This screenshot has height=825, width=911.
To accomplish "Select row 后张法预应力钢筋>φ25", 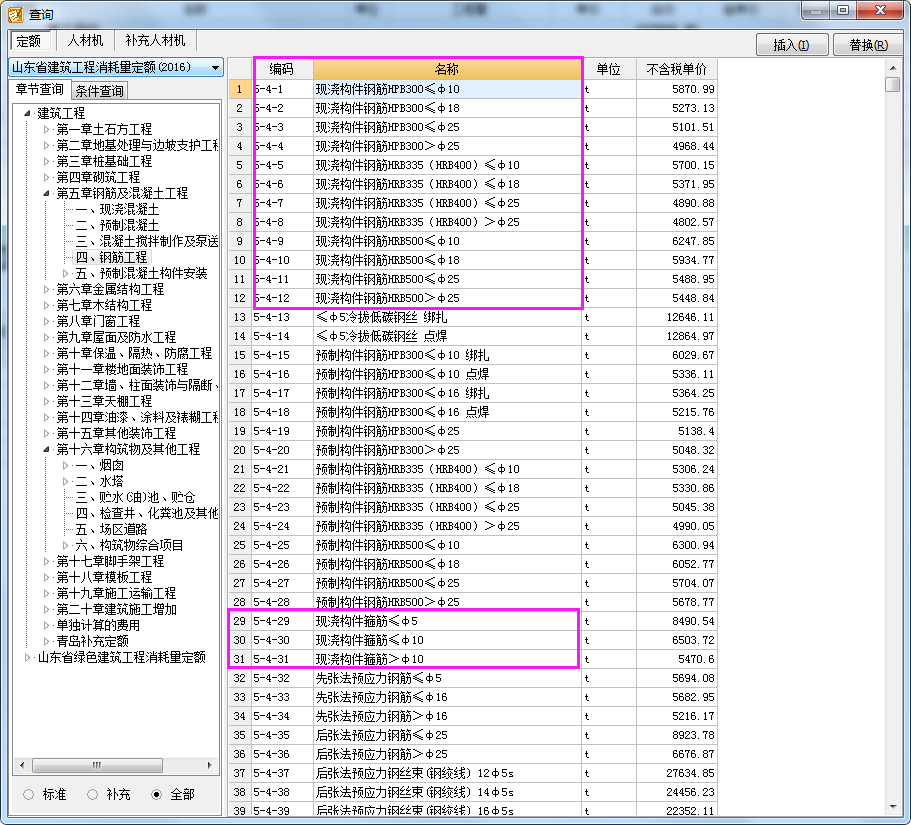I will (447, 754).
